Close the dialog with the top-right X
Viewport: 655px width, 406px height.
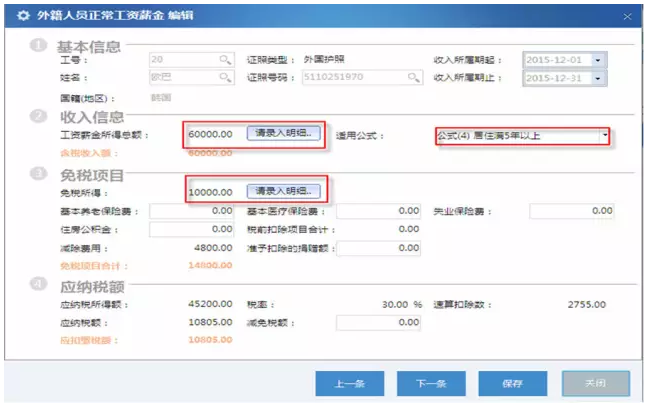pyautogui.click(x=626, y=17)
